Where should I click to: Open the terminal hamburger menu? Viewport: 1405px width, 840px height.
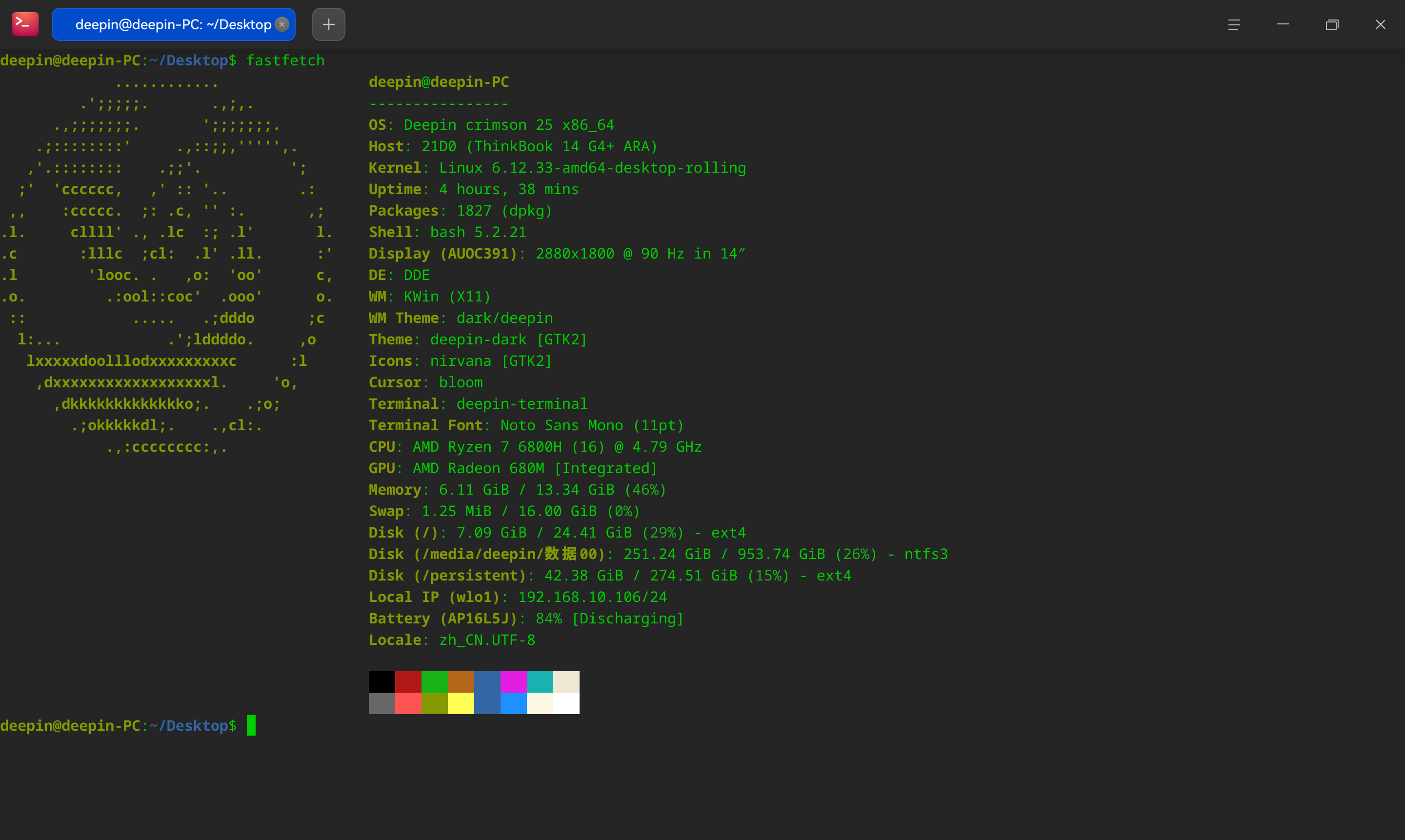pyautogui.click(x=1234, y=24)
